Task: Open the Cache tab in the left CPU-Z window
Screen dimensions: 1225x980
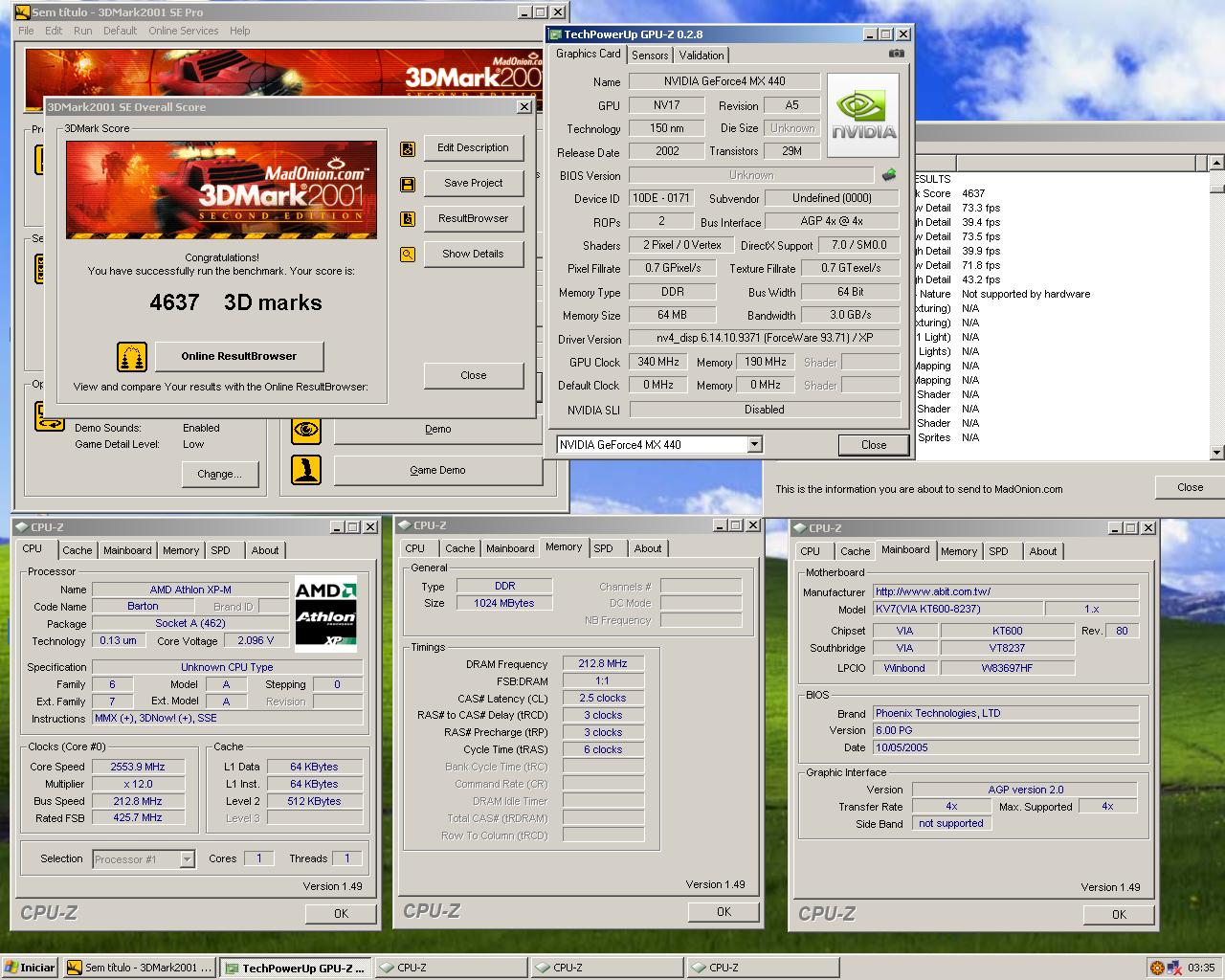Action: [x=78, y=550]
